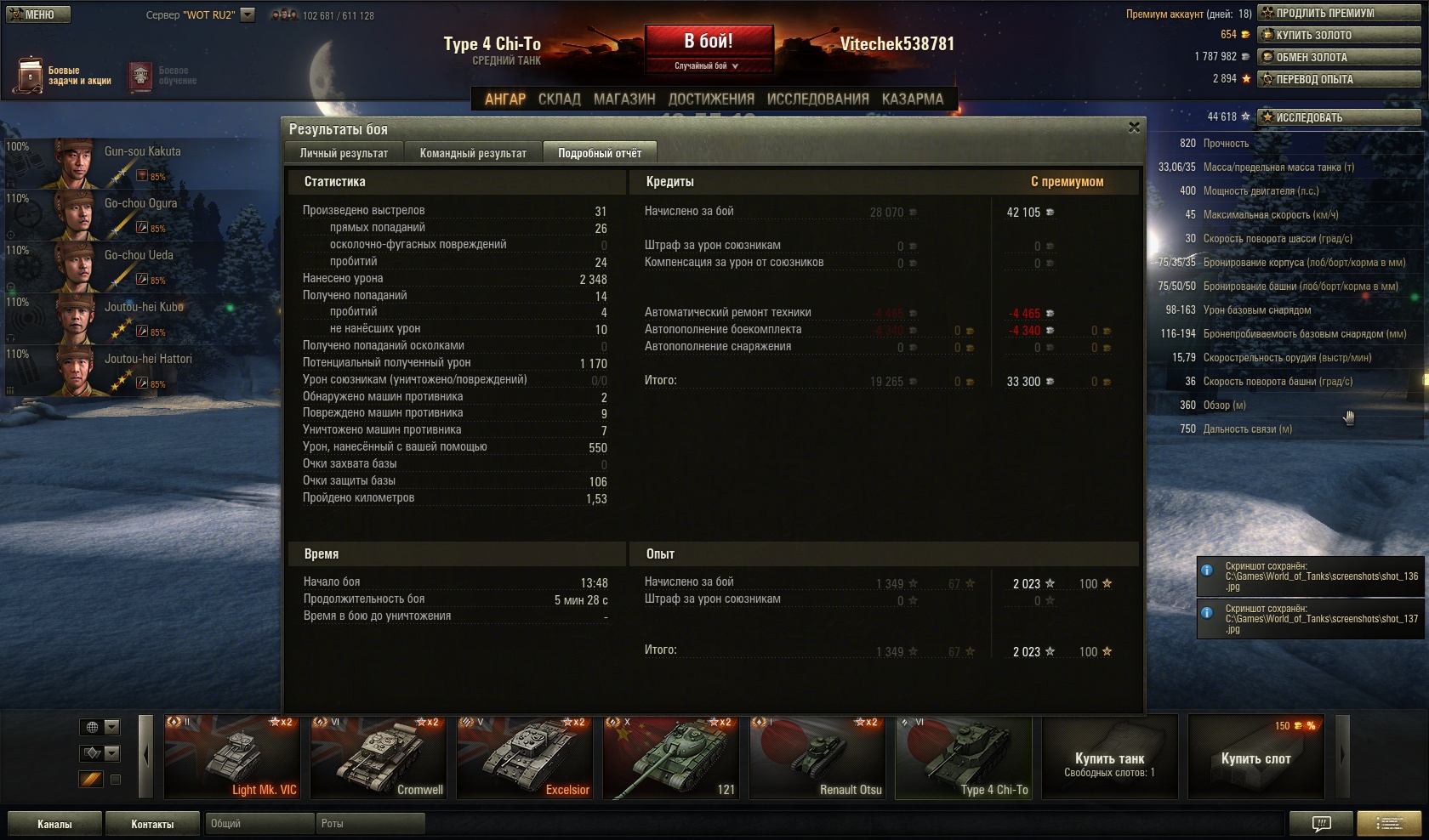The width and height of the screenshot is (1429, 840).
Task: Open the golden list icon at bottom right
Action: pyautogui.click(x=1390, y=823)
